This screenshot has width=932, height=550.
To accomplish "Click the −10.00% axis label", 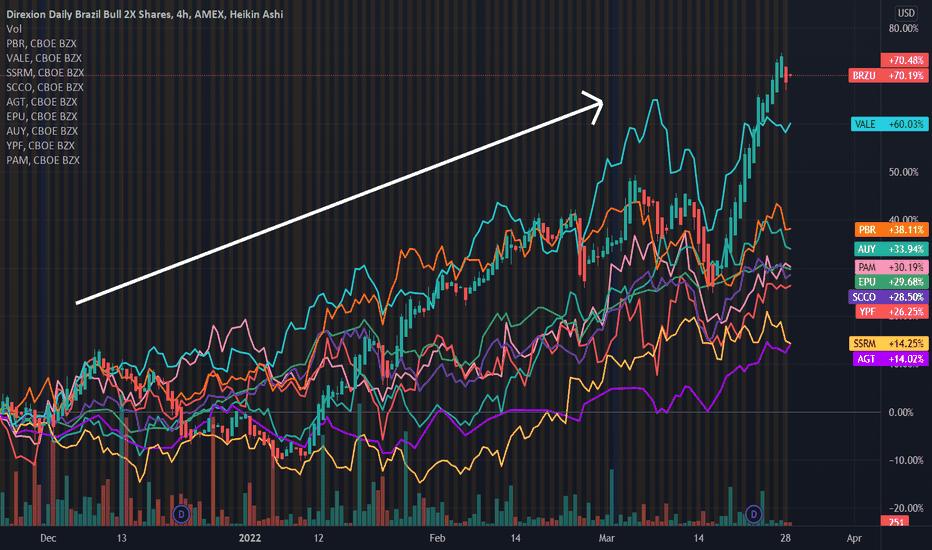I will point(906,460).
